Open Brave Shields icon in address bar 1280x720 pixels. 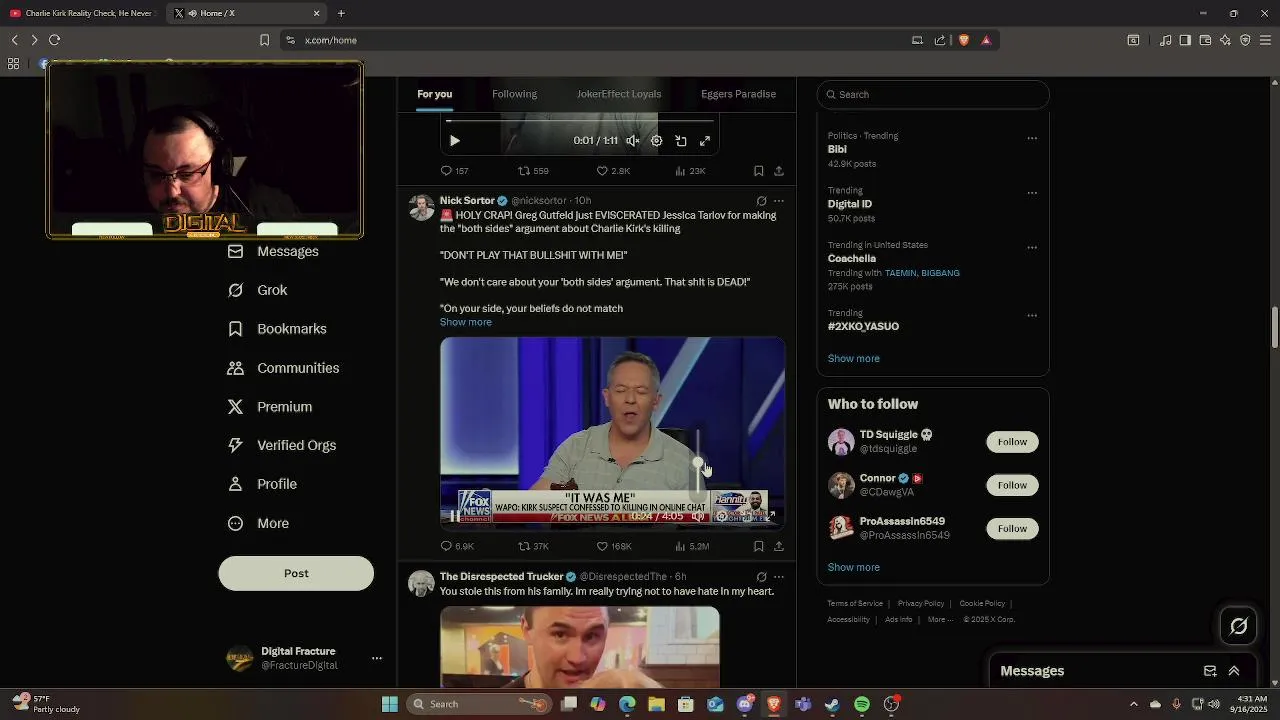[964, 40]
